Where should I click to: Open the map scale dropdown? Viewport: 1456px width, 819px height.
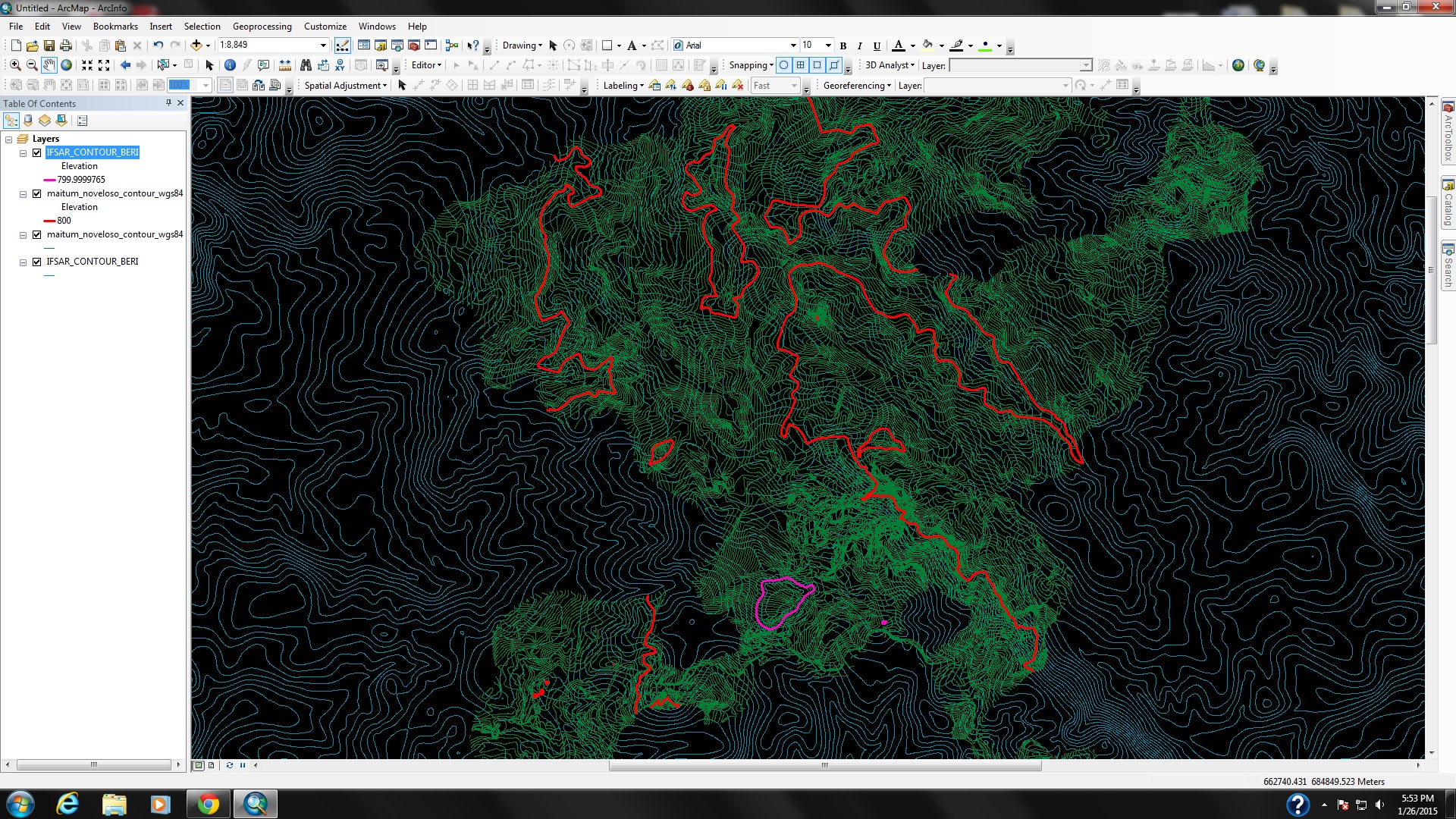tap(323, 45)
